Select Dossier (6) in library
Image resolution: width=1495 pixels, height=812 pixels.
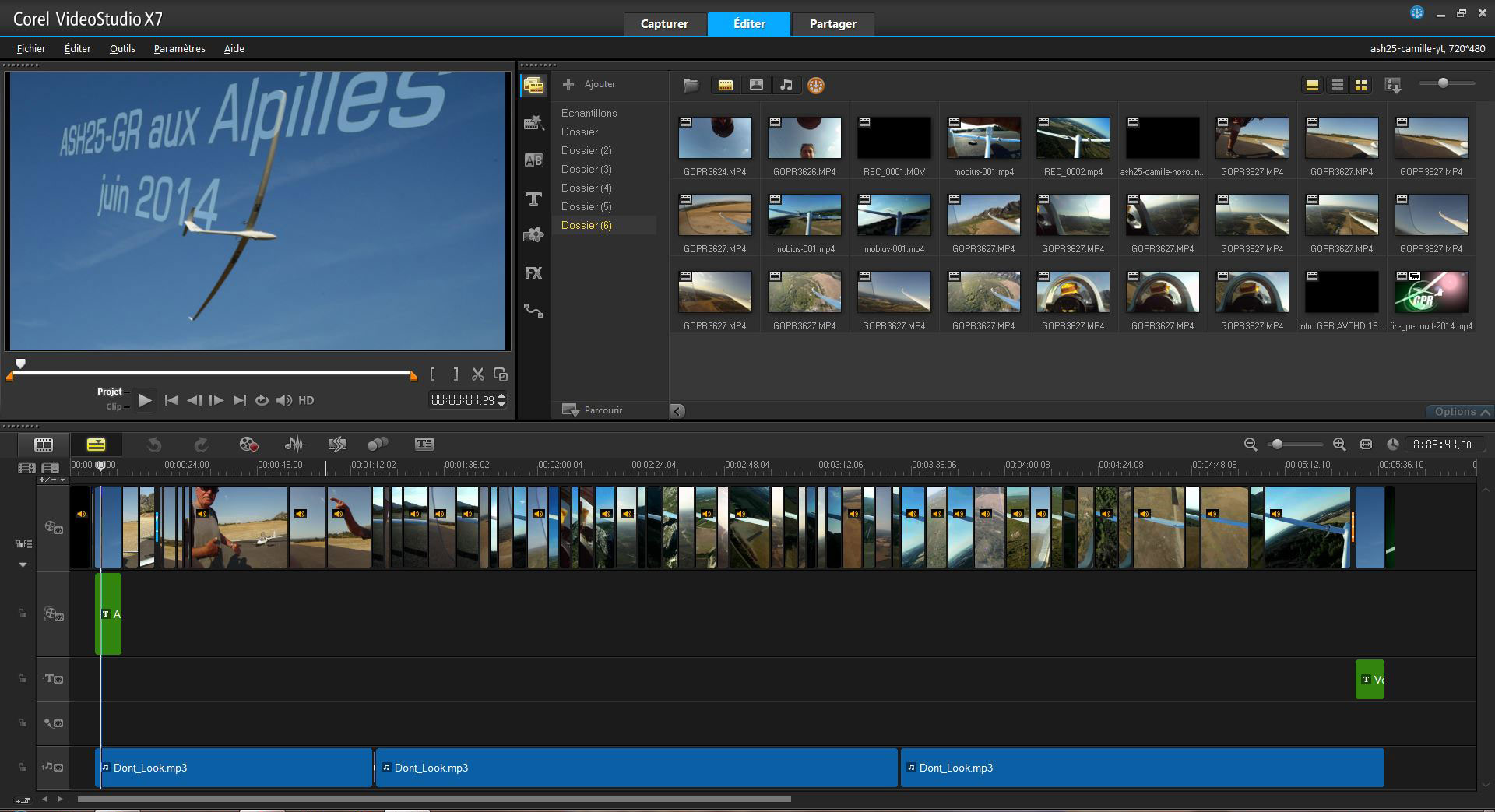click(x=586, y=225)
